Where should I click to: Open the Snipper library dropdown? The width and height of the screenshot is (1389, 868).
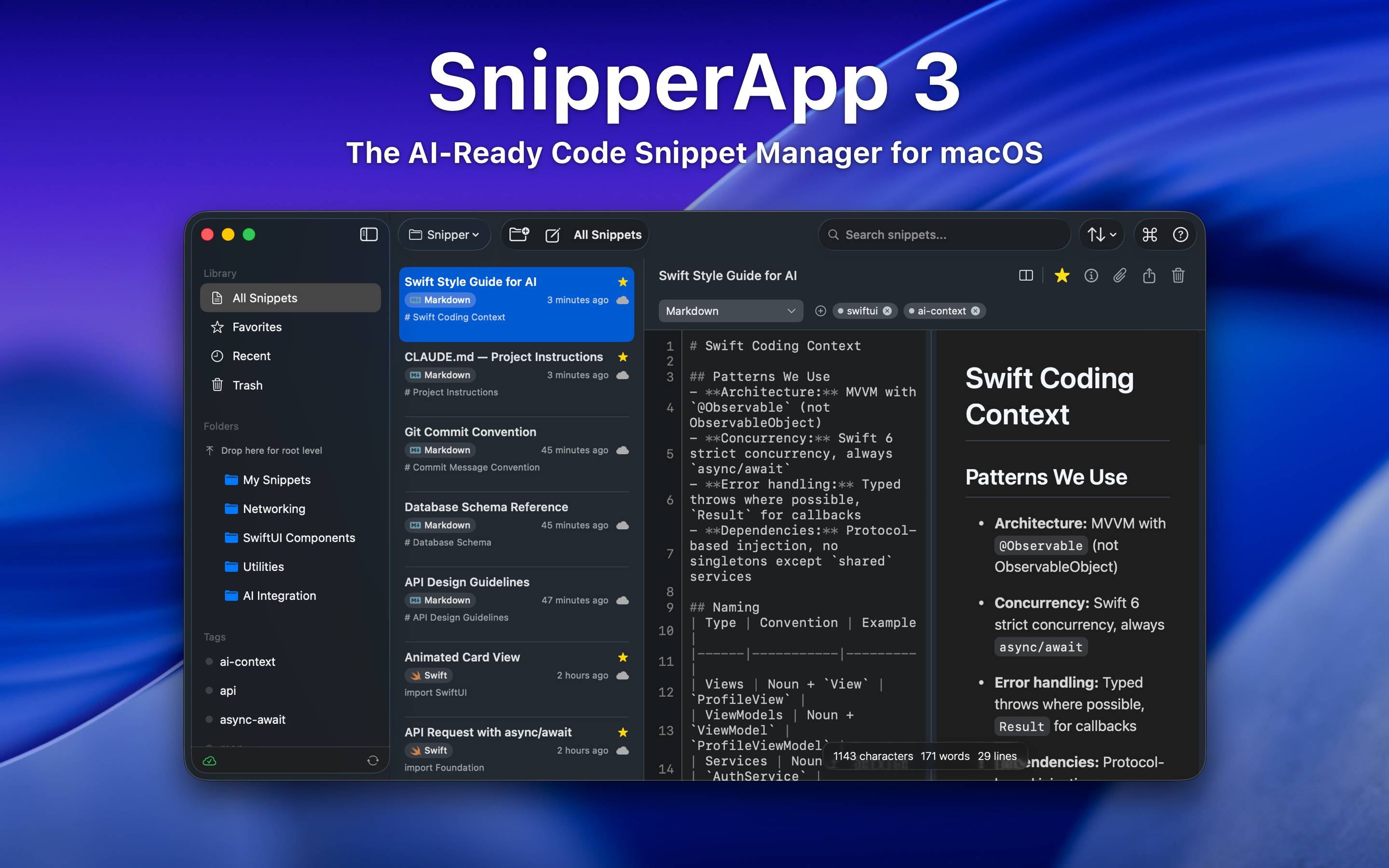coord(444,234)
